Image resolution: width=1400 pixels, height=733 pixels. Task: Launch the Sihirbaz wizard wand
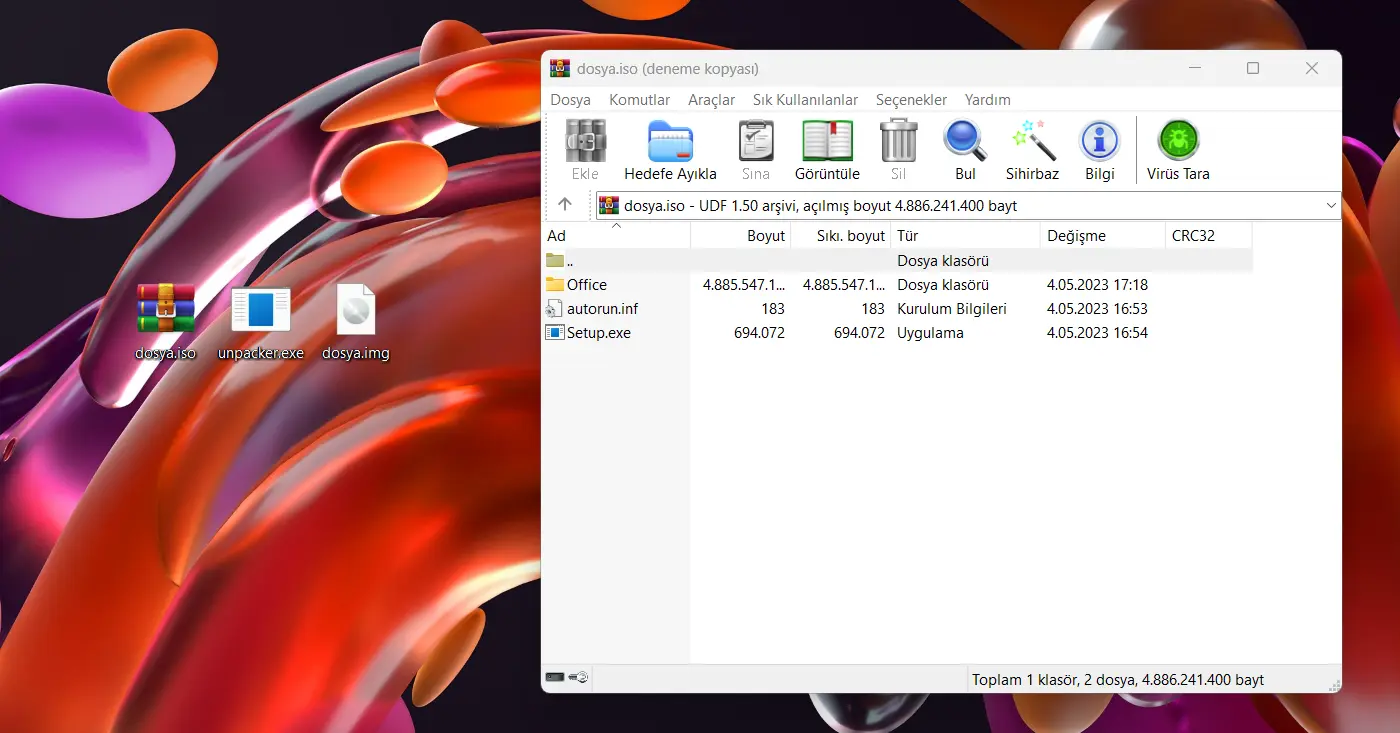(x=1033, y=141)
